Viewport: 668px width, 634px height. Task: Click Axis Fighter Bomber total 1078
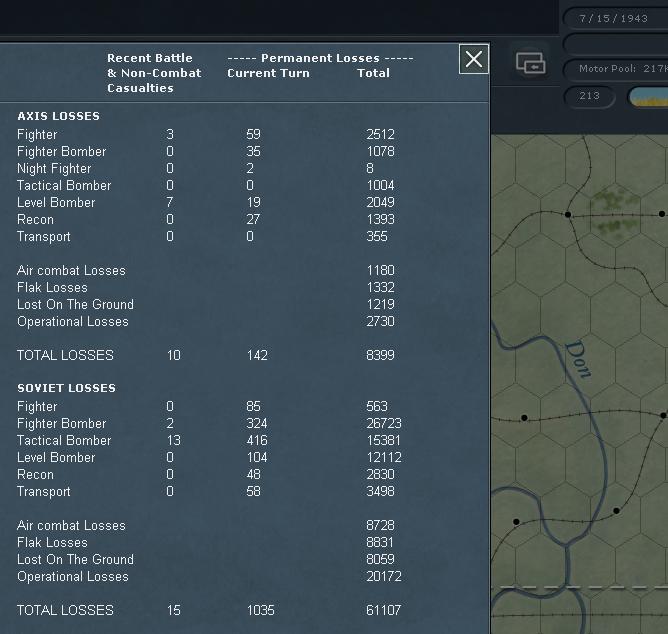click(x=380, y=151)
